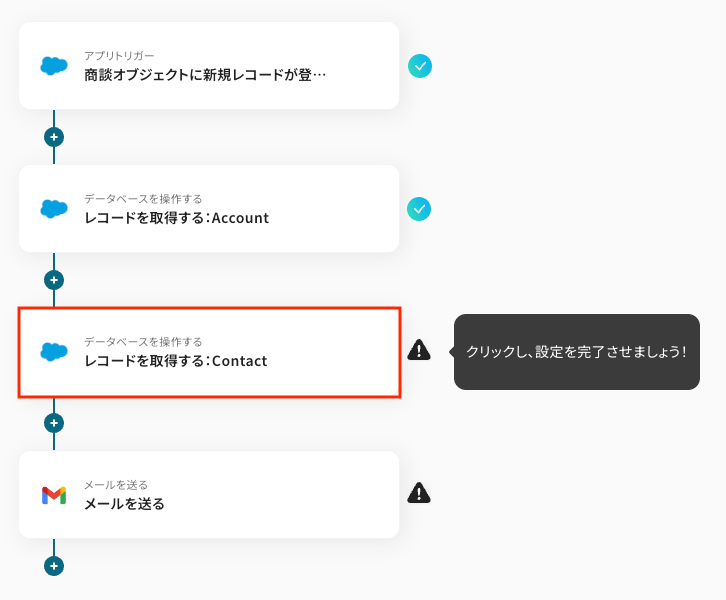This screenshot has width=726, height=600.
Task: Add a step after the send mail step
Action: click(x=54, y=566)
